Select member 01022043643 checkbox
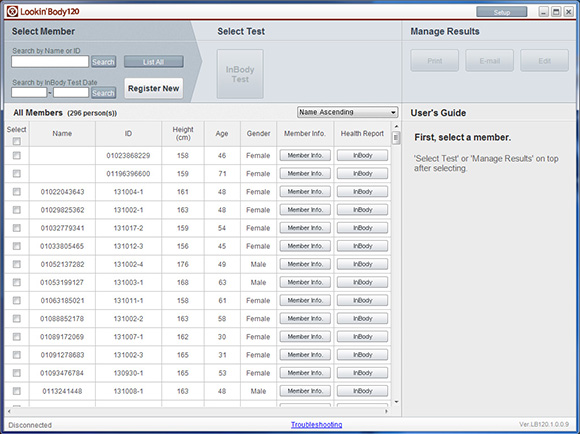The width and height of the screenshot is (580, 434). (x=16, y=192)
